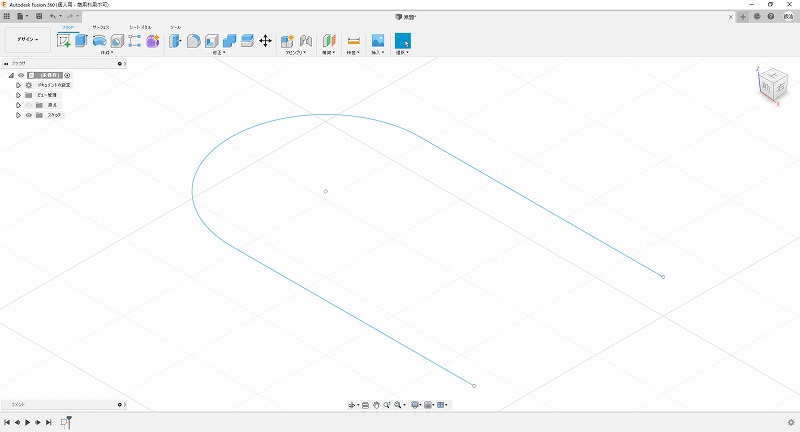Screen dimensions: 800x432
Task: Click the Fillet tool icon
Action: pyautogui.click(x=194, y=41)
